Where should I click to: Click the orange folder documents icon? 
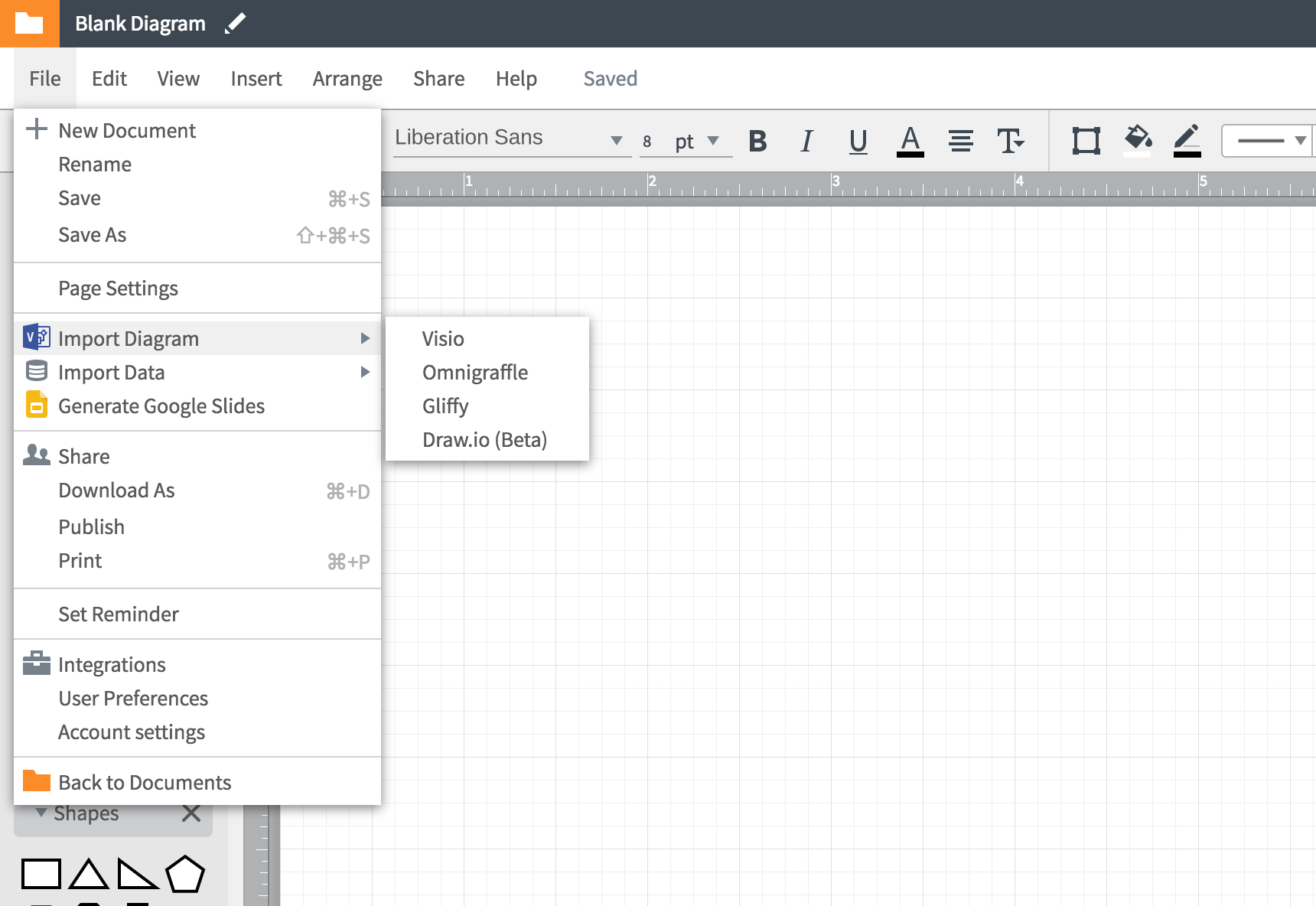pyautogui.click(x=29, y=24)
